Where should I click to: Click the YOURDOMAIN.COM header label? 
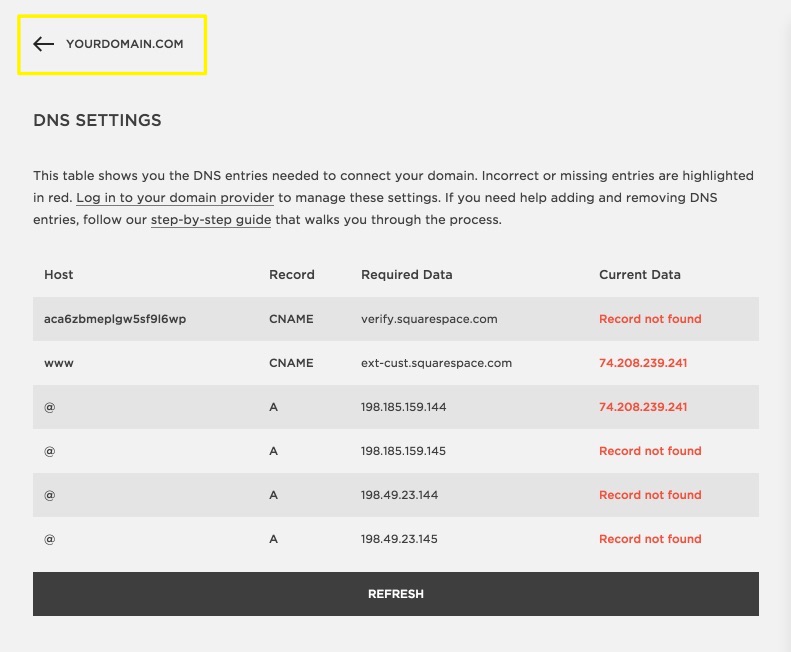[x=124, y=44]
